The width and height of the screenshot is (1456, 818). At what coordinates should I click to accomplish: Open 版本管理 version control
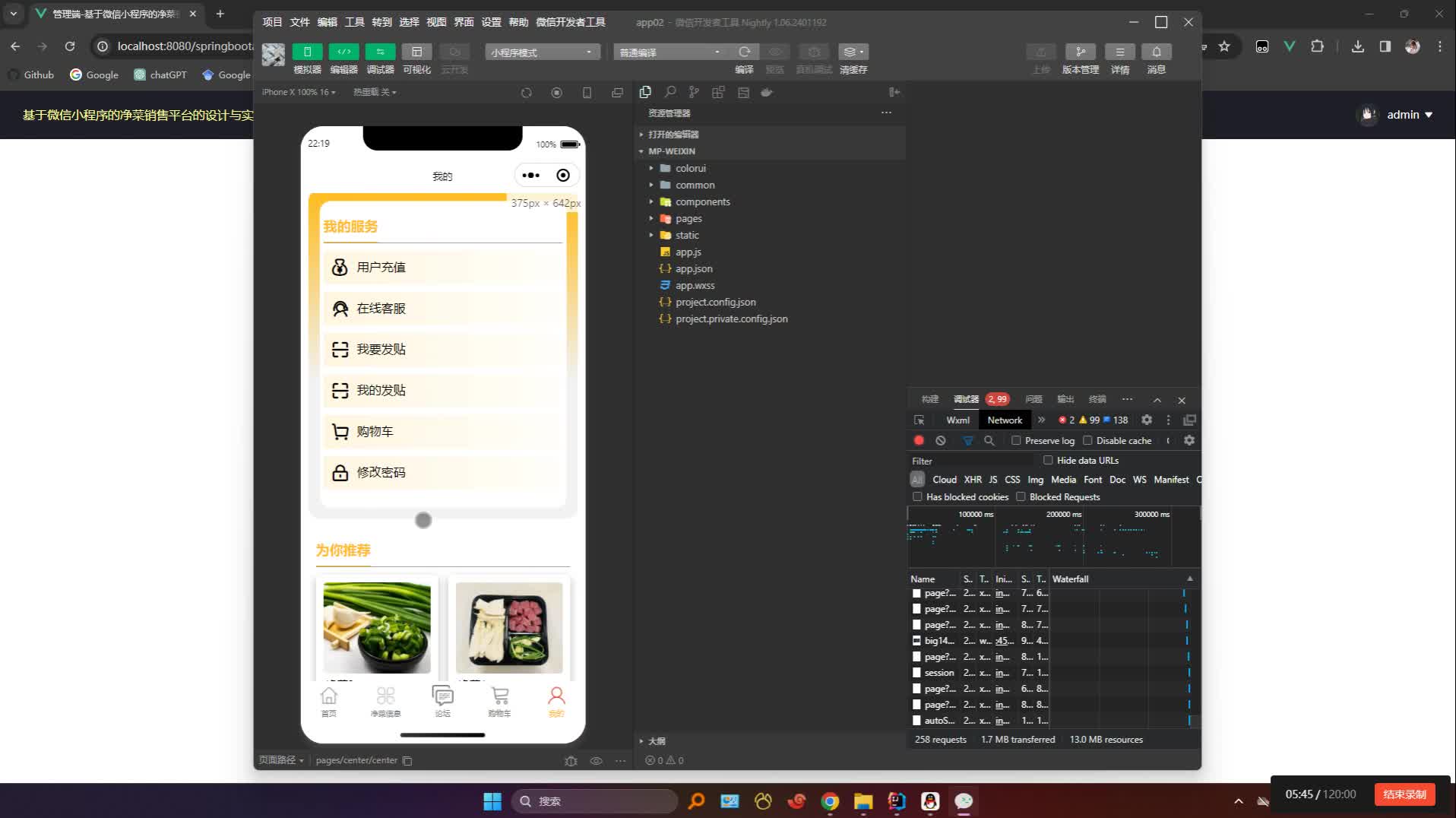tap(1081, 52)
